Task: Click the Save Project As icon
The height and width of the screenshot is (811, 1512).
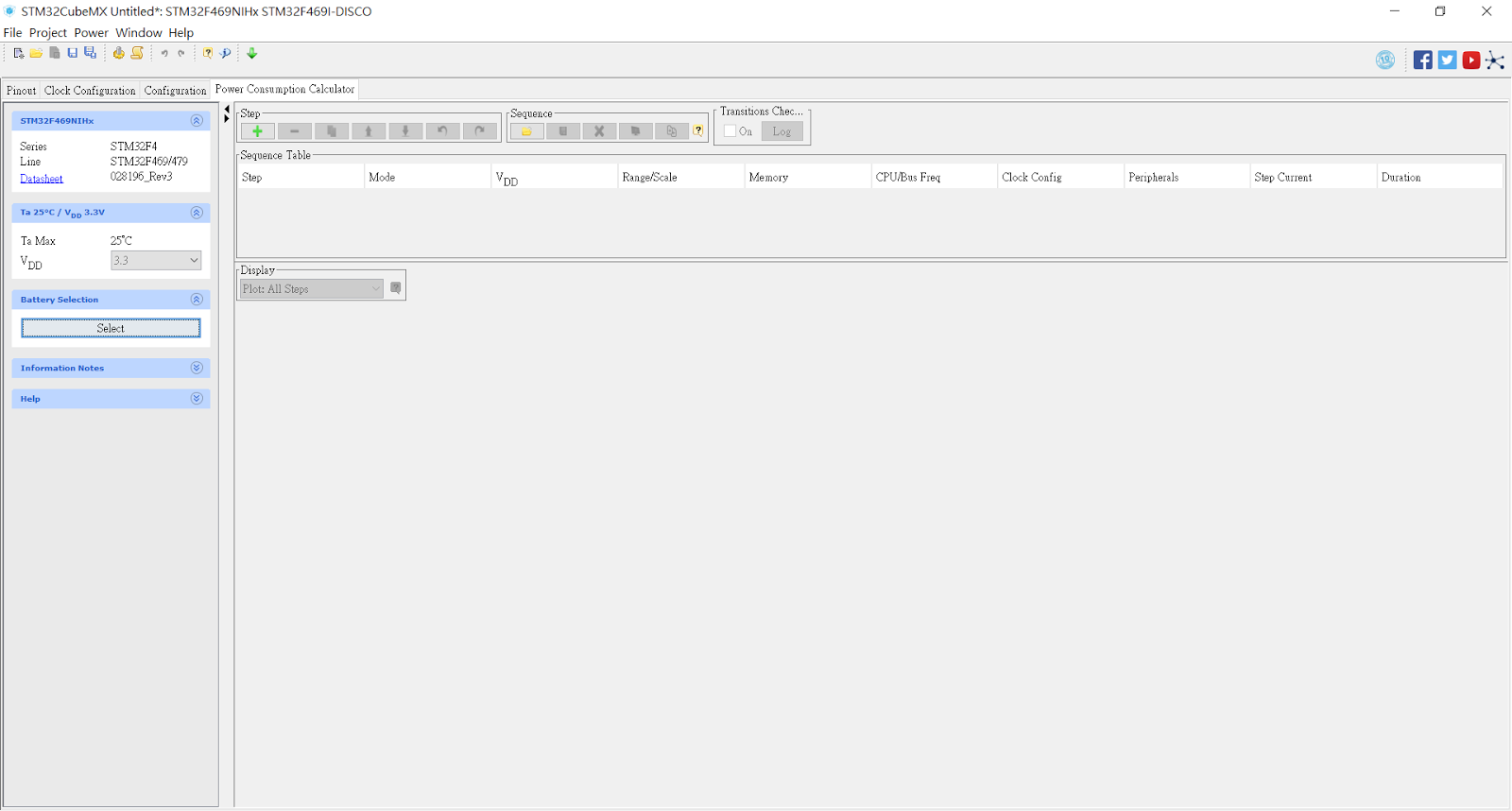Action: [x=90, y=54]
